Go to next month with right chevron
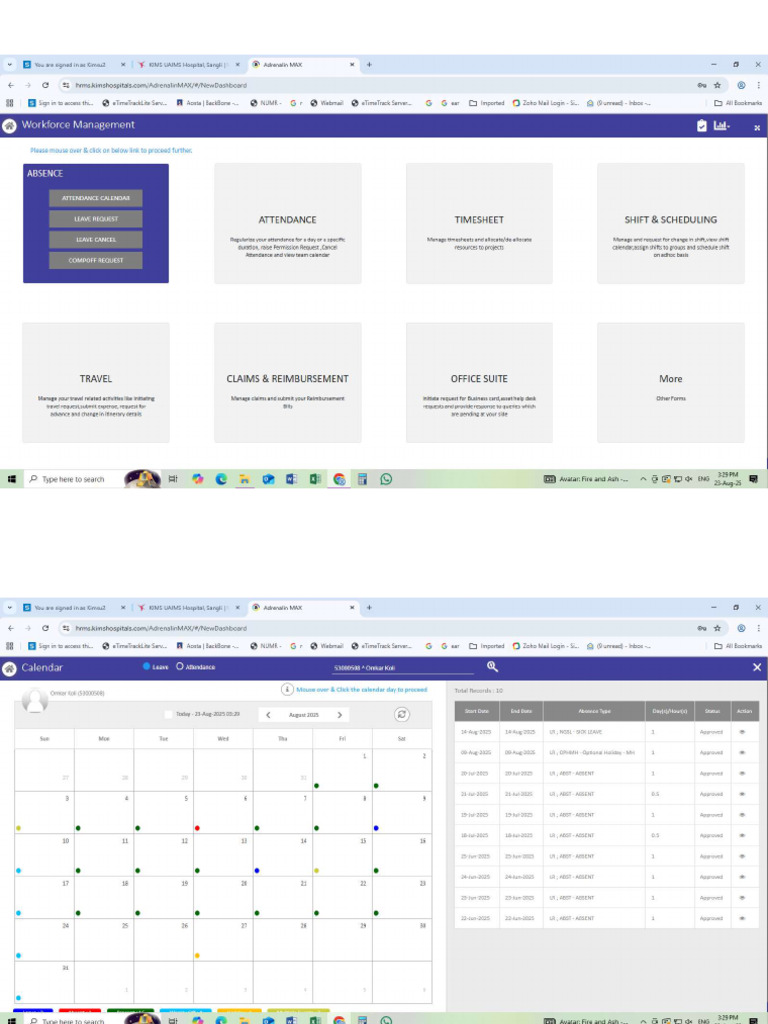The height and width of the screenshot is (1024, 768). [x=340, y=715]
